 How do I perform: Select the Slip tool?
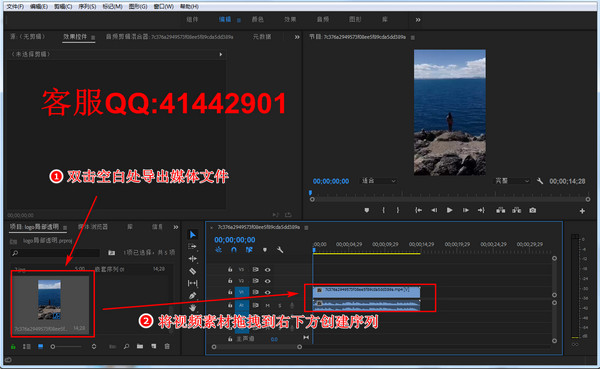192,283
